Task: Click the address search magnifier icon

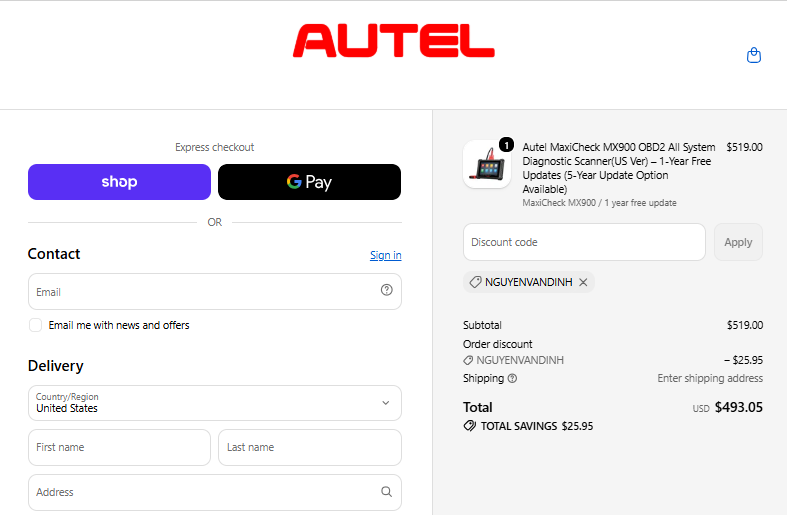Action: point(386,491)
